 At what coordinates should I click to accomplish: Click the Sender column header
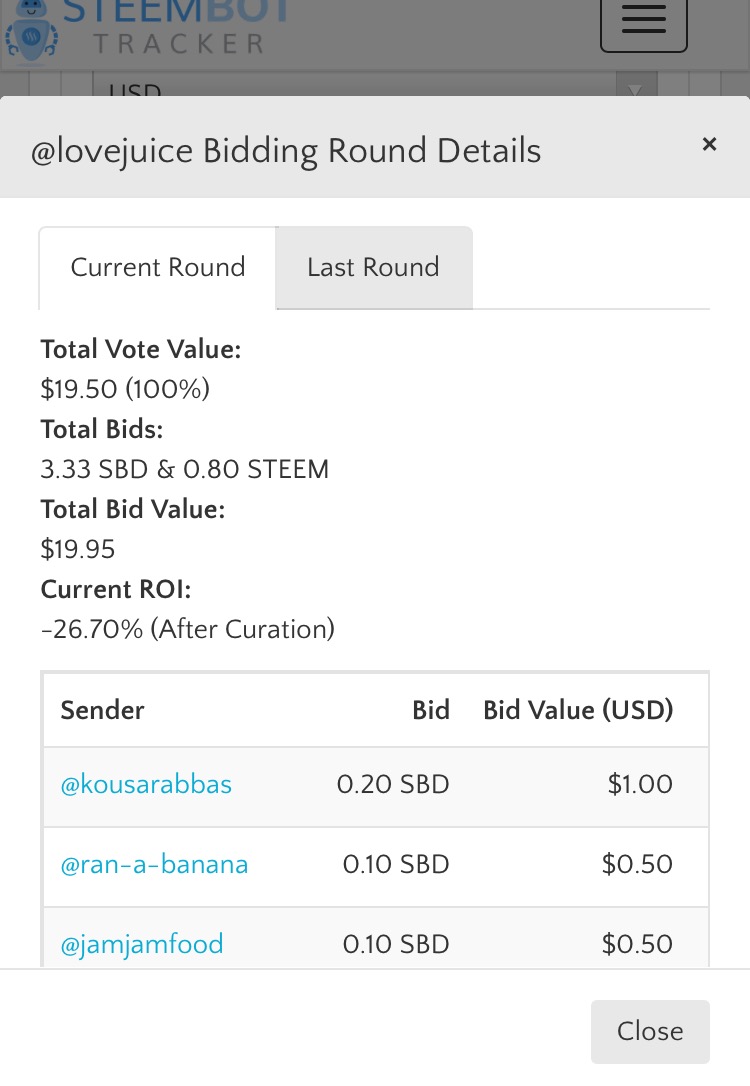pyautogui.click(x=103, y=710)
